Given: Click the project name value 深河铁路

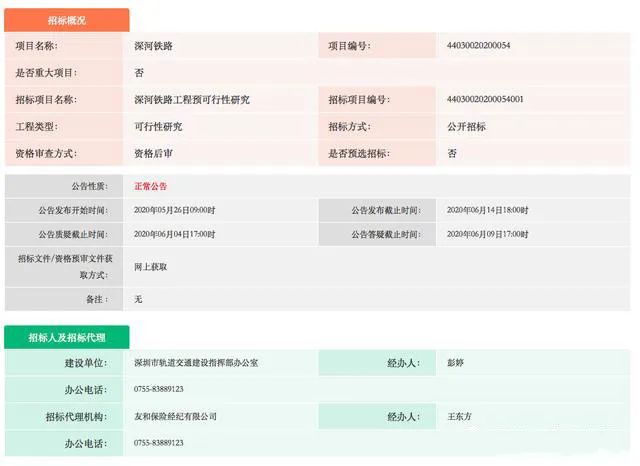Looking at the screenshot, I should point(153,46).
